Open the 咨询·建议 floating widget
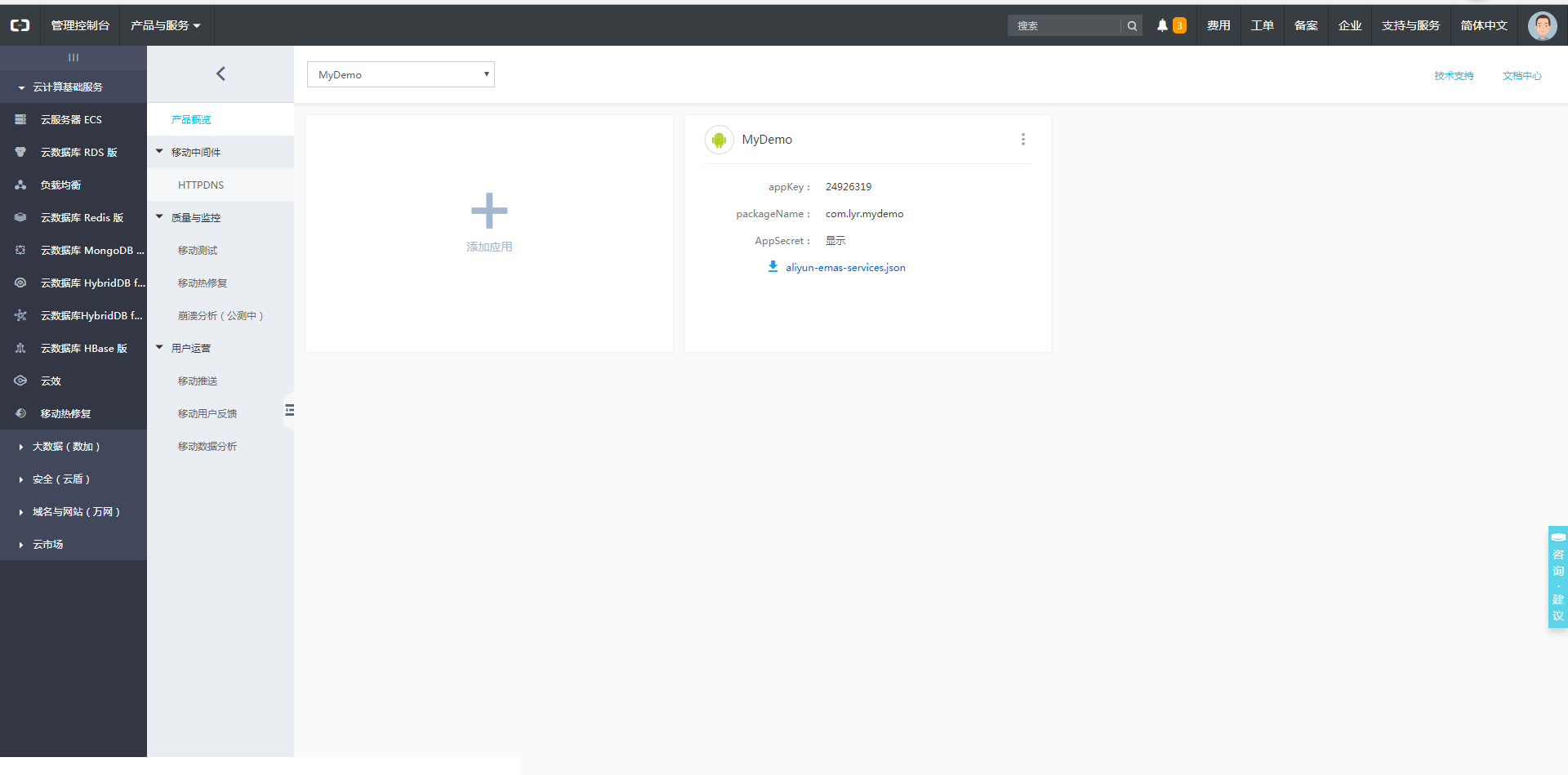1568x775 pixels. (x=1557, y=577)
